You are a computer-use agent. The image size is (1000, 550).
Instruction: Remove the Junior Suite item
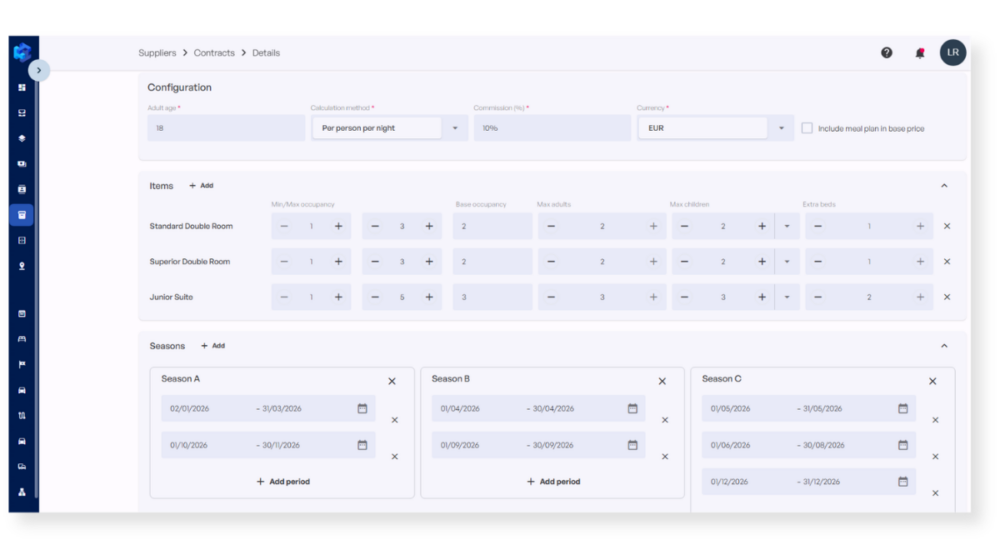(947, 297)
